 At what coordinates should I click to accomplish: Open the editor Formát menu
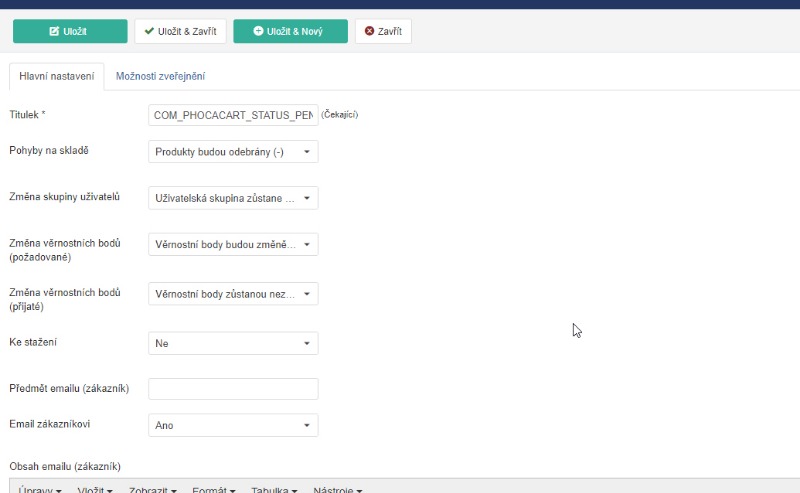click(x=213, y=489)
